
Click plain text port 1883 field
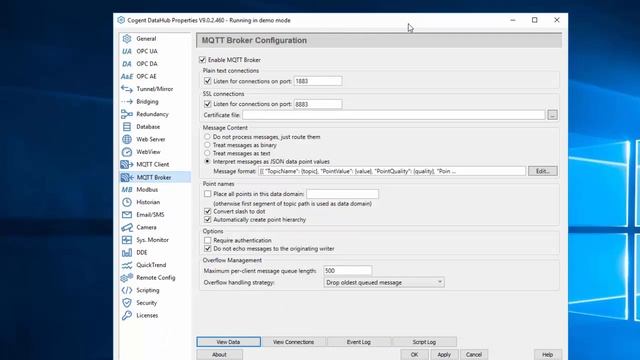point(318,81)
